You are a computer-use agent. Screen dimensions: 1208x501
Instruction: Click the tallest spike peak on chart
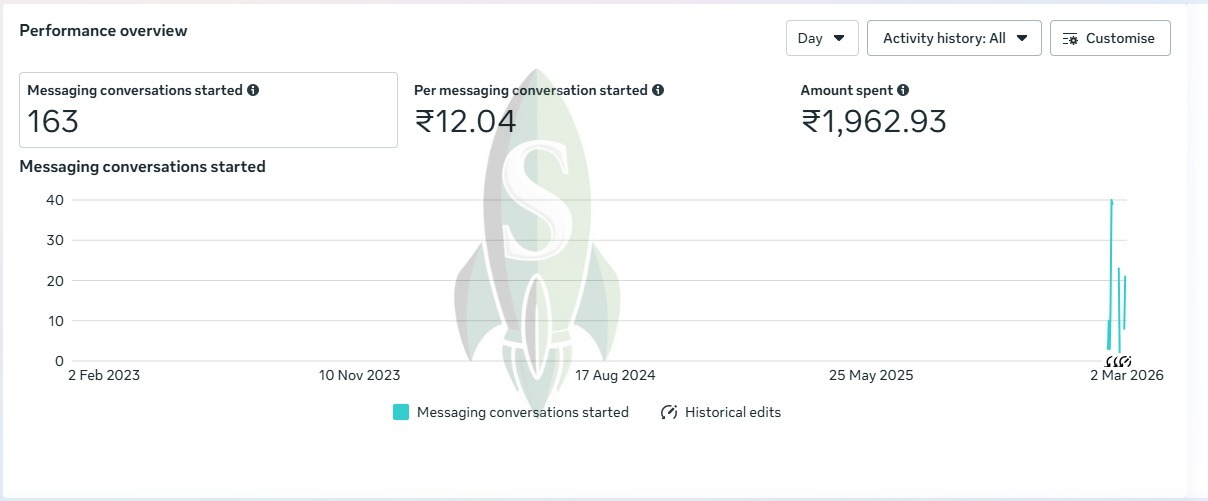1111,202
